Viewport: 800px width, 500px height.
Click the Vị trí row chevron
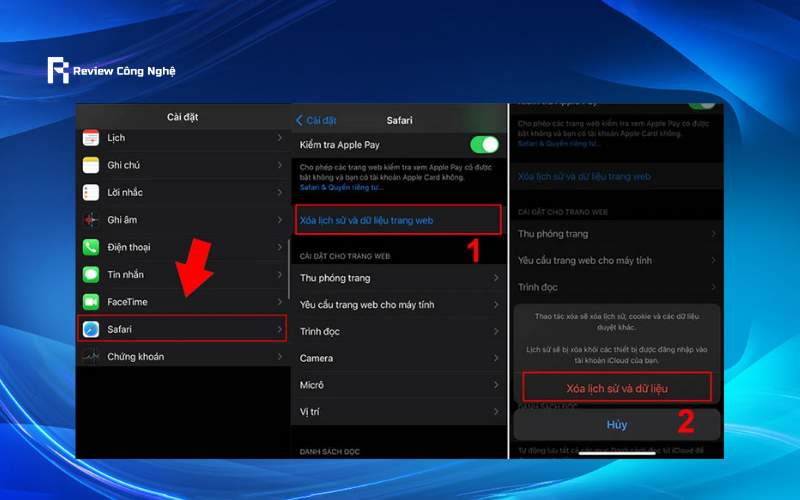(496, 412)
